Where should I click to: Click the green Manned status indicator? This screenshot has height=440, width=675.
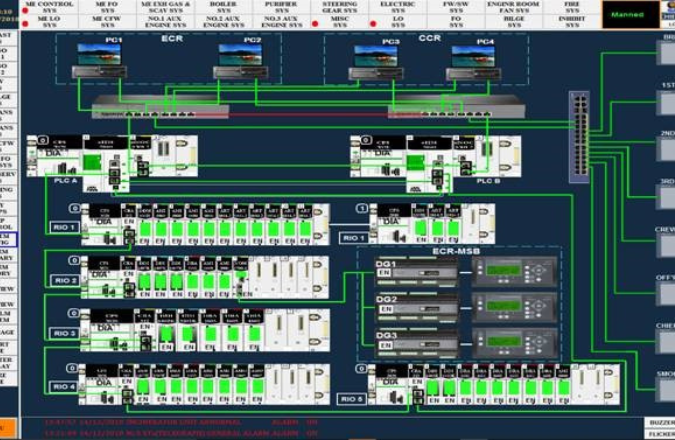click(x=628, y=15)
